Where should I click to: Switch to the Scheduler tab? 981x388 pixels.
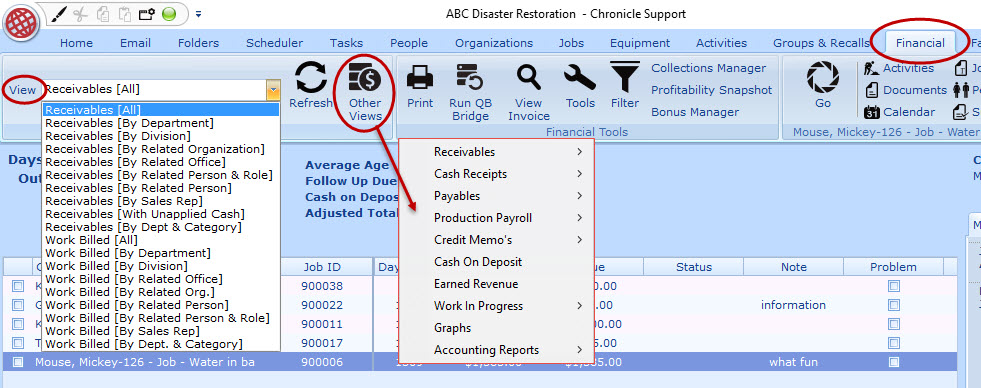pos(274,43)
